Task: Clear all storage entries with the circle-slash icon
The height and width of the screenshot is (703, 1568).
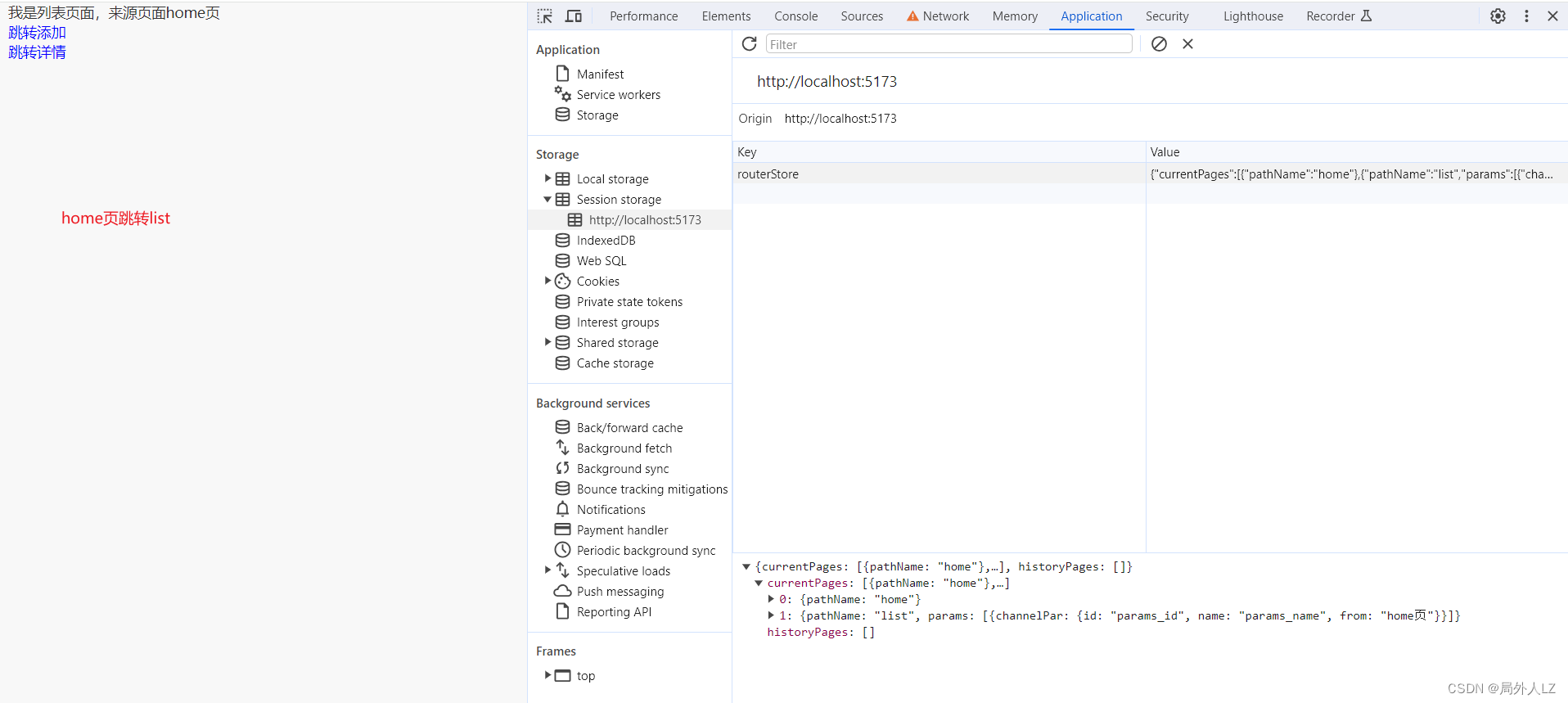Action: coord(1159,44)
